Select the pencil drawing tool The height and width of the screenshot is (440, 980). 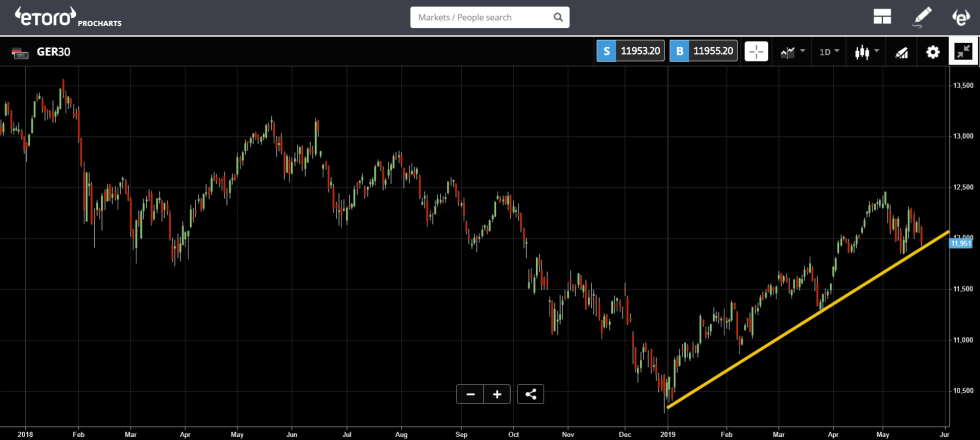(922, 17)
